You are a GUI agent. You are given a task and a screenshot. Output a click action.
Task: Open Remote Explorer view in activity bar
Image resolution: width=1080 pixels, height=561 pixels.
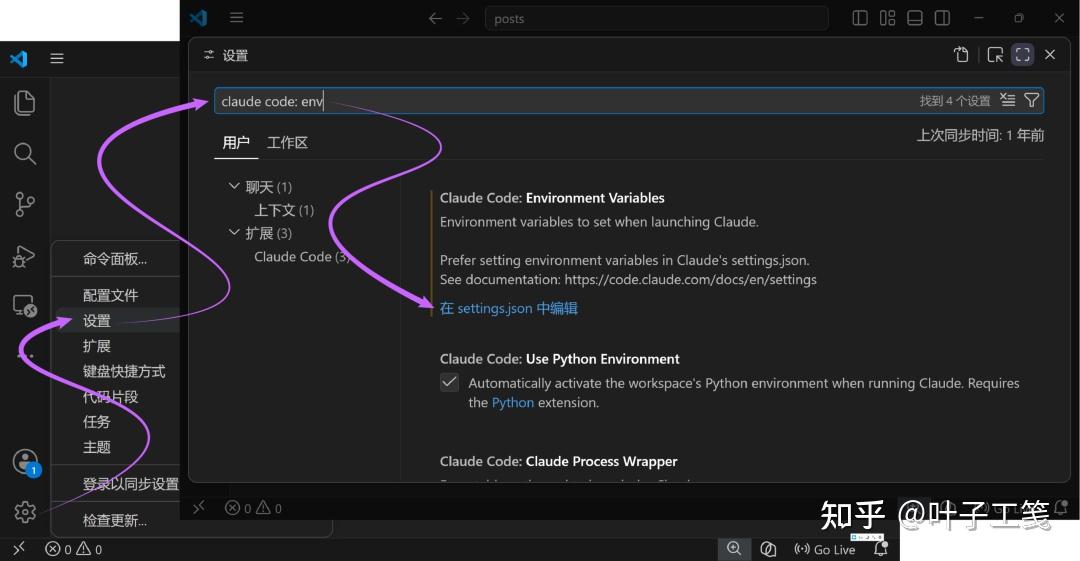coord(25,305)
